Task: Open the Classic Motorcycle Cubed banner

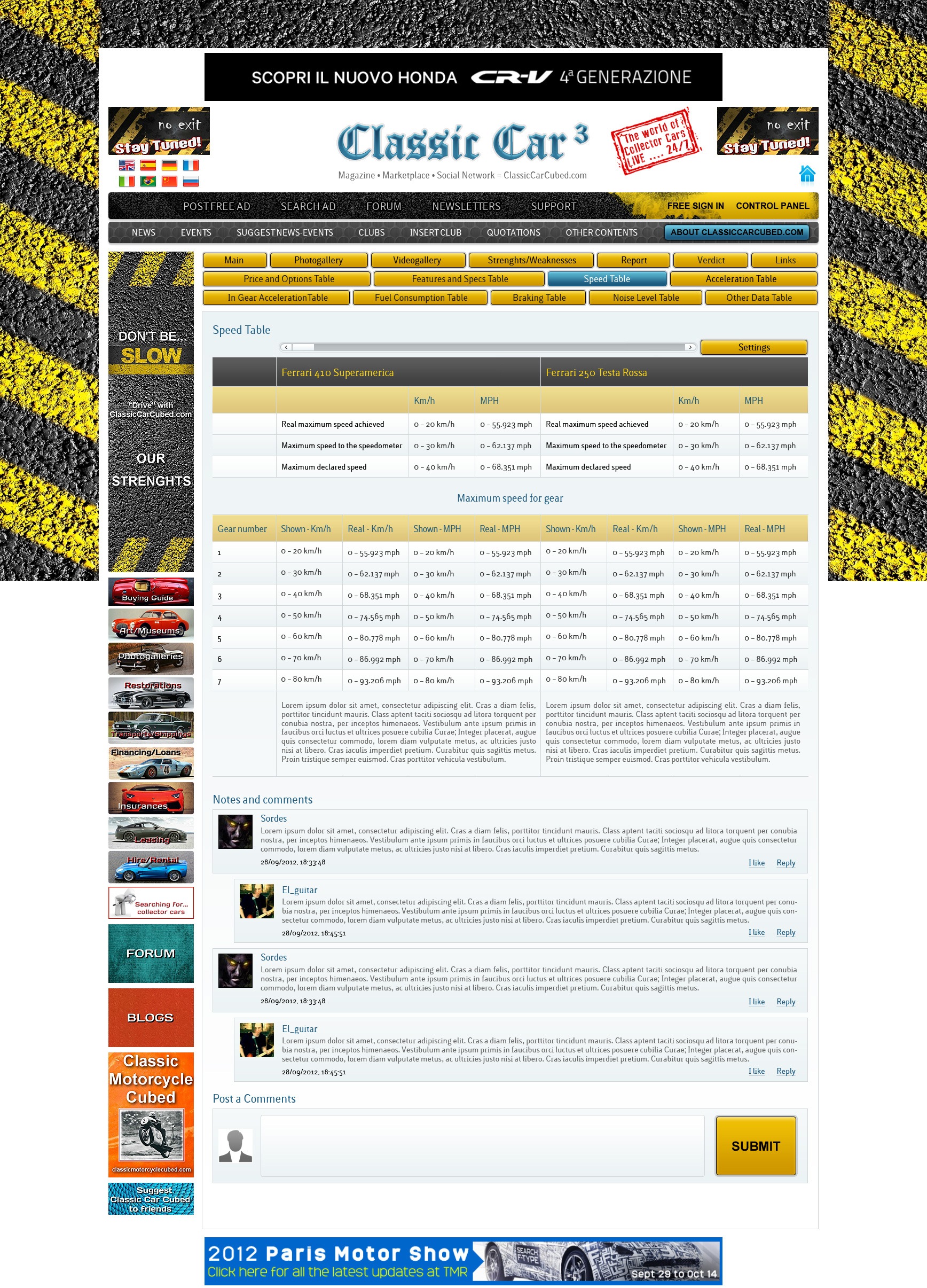Action: point(151,1114)
